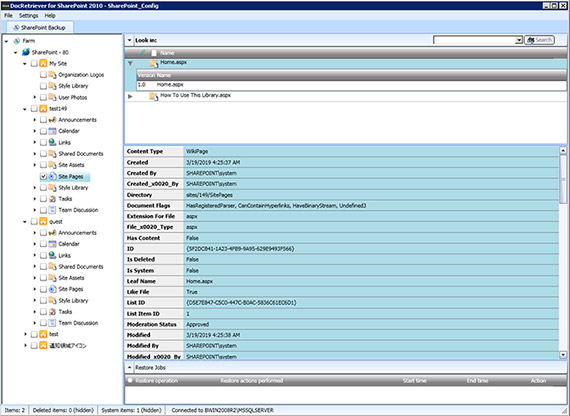This screenshot has width=570, height=416.
Task: Uncheck the Site Pages checkbox under test149
Action: point(43,176)
